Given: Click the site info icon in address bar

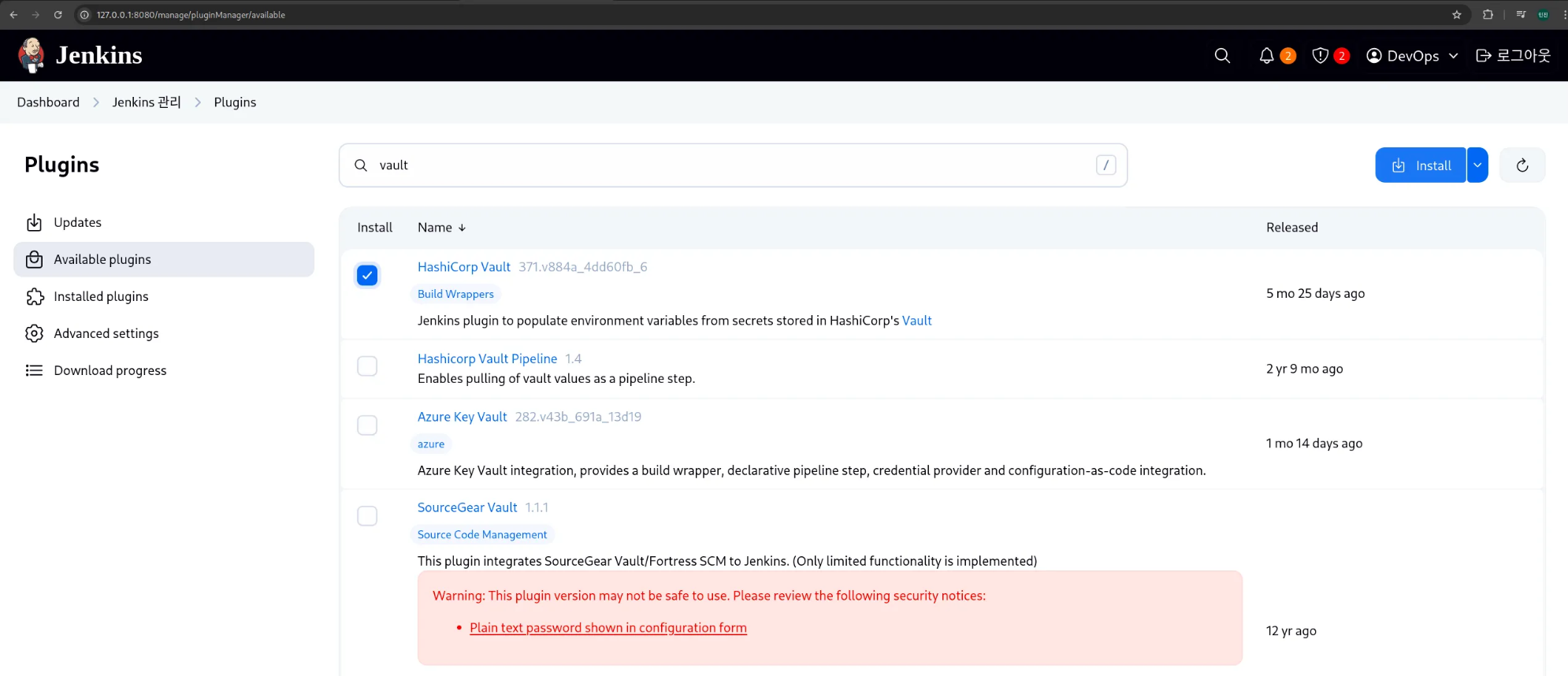Looking at the screenshot, I should click(84, 14).
